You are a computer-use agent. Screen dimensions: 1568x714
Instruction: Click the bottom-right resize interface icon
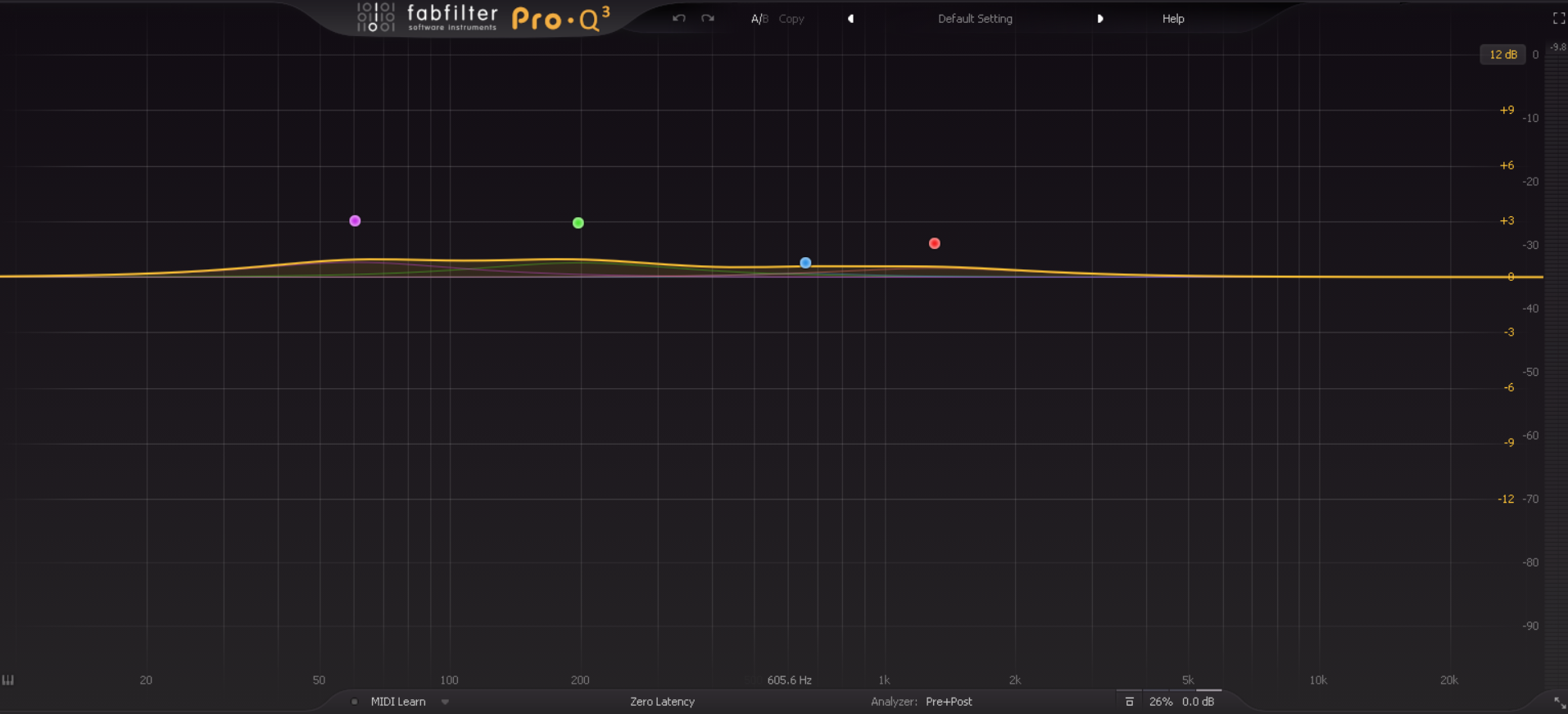1559,703
